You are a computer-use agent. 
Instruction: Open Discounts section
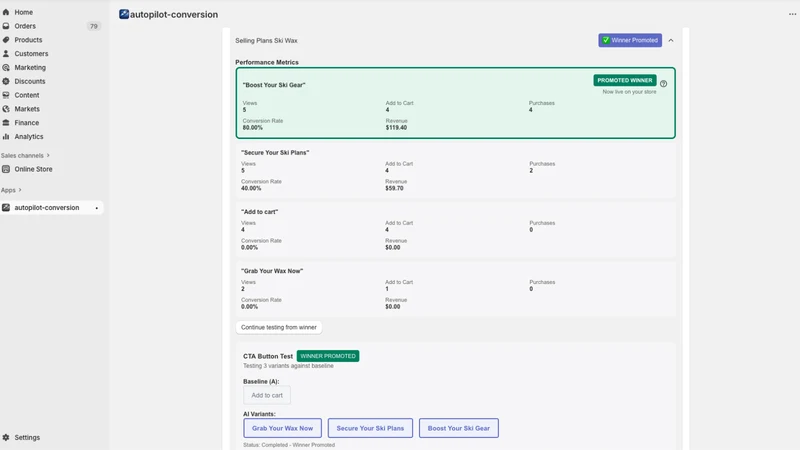(30, 81)
